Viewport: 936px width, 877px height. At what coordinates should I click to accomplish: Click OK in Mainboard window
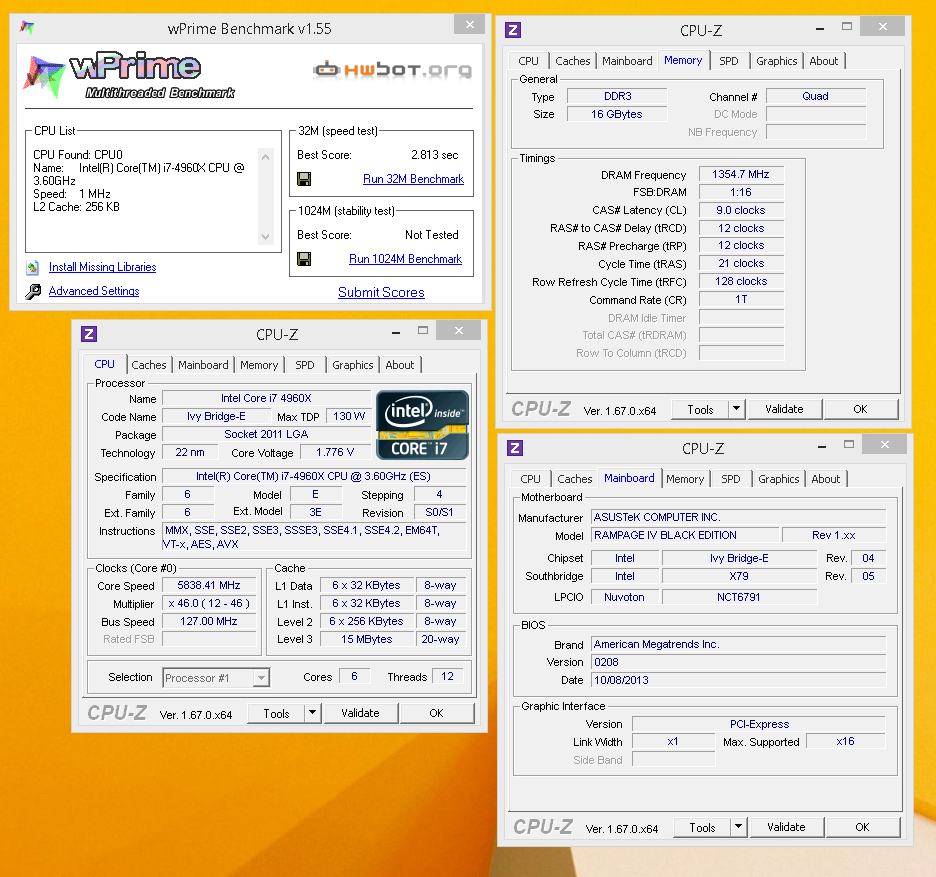tap(862, 827)
